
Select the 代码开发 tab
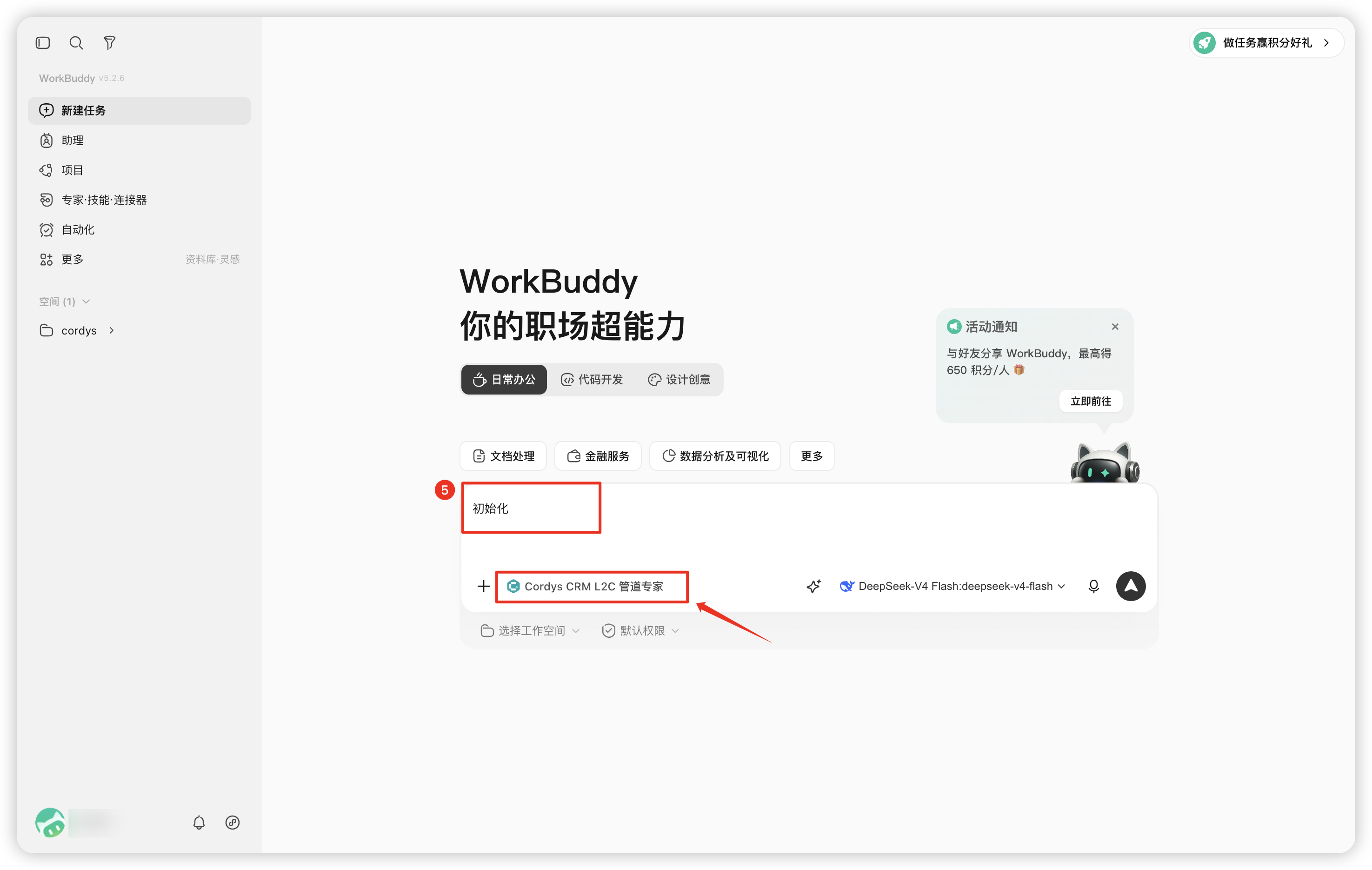(592, 380)
